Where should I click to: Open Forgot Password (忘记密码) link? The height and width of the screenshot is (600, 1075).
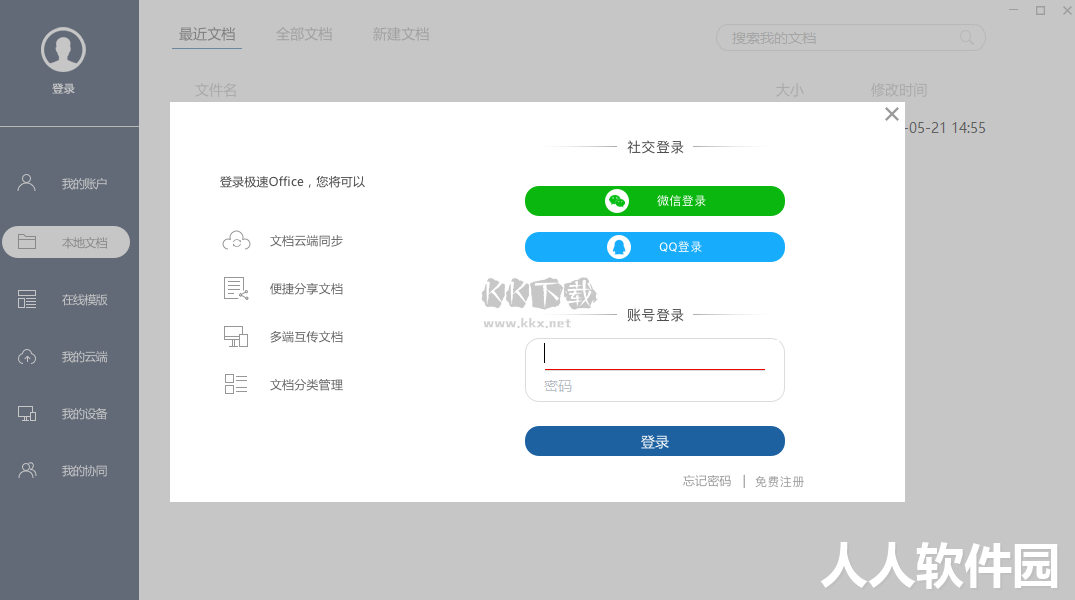707,481
